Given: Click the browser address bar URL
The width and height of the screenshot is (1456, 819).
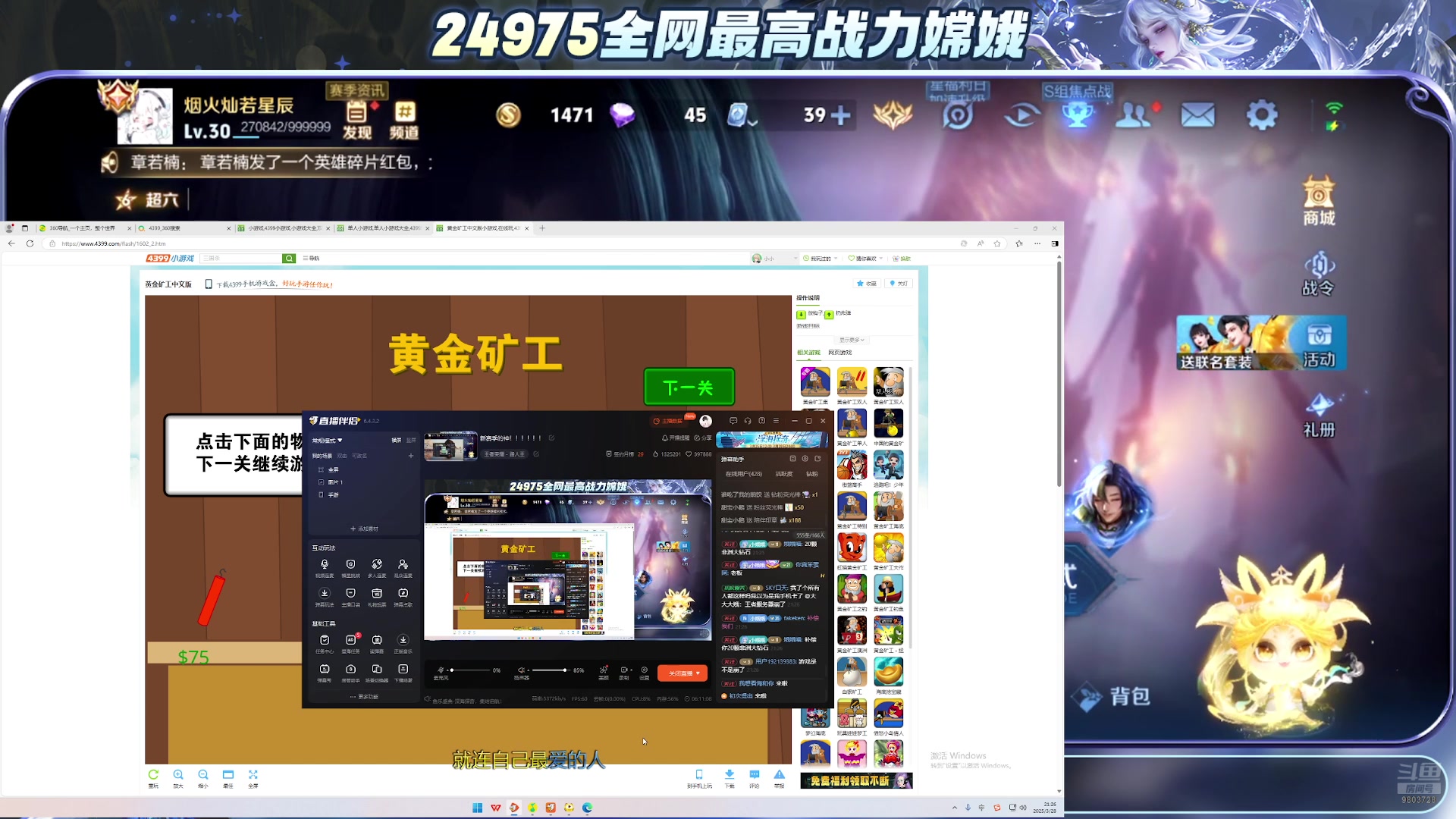Looking at the screenshot, I should click(x=114, y=244).
